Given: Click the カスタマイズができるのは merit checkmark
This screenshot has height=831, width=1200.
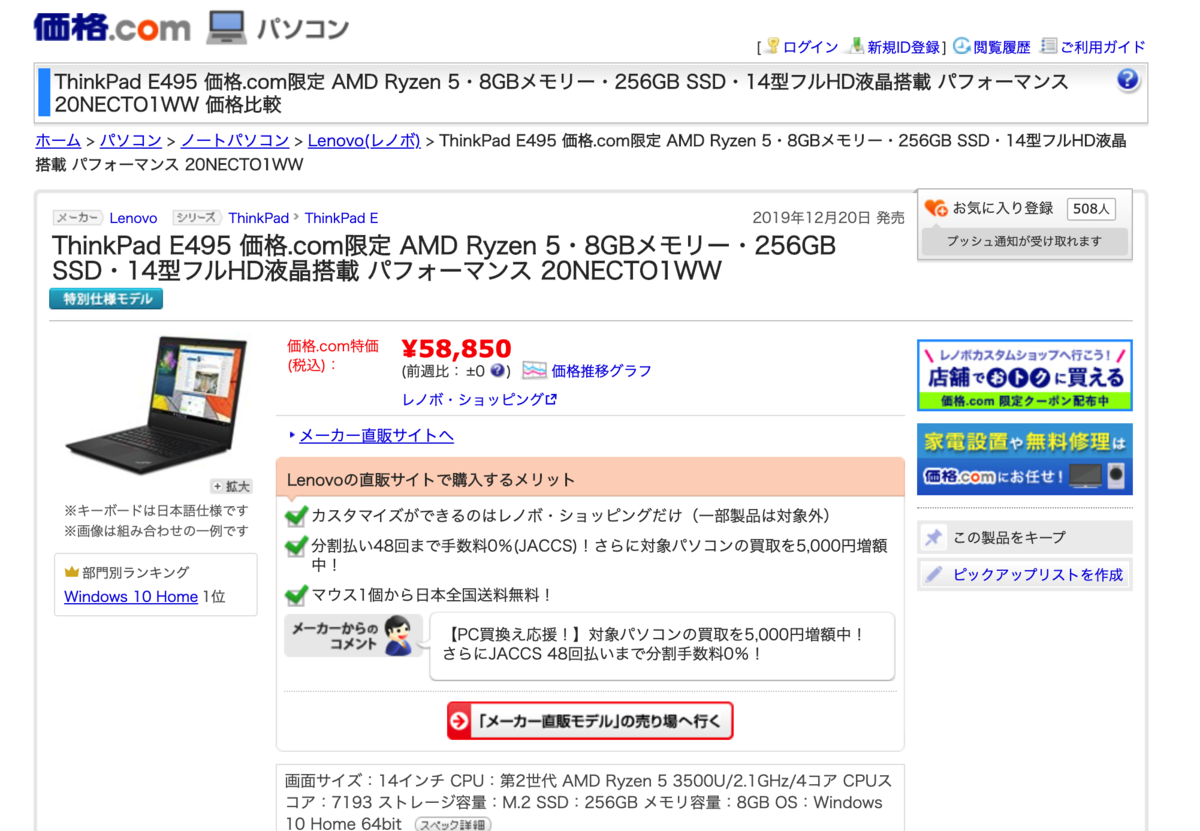Looking at the screenshot, I should coord(295,516).
